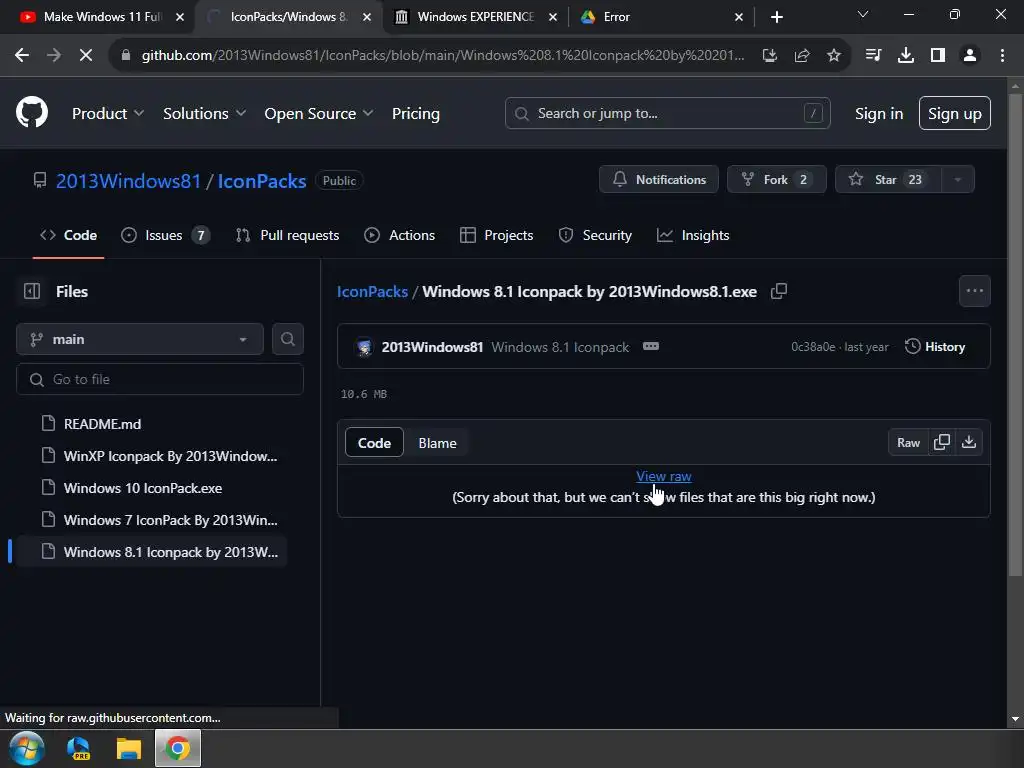Open the Pull requests tab

287,235
